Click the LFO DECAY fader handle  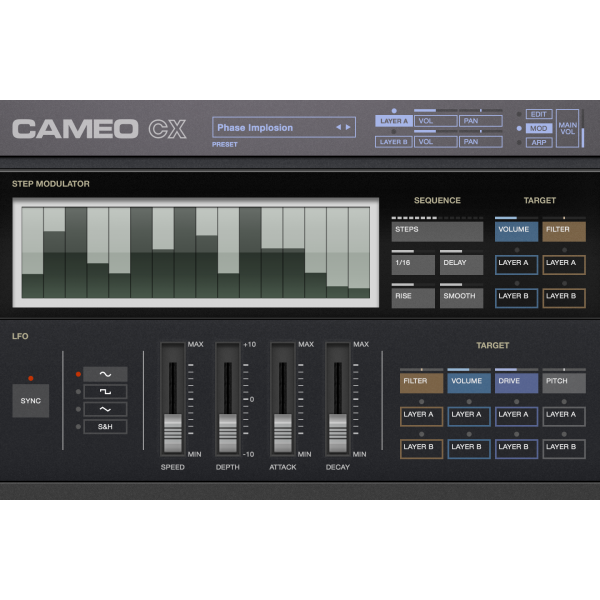pyautogui.click(x=338, y=433)
